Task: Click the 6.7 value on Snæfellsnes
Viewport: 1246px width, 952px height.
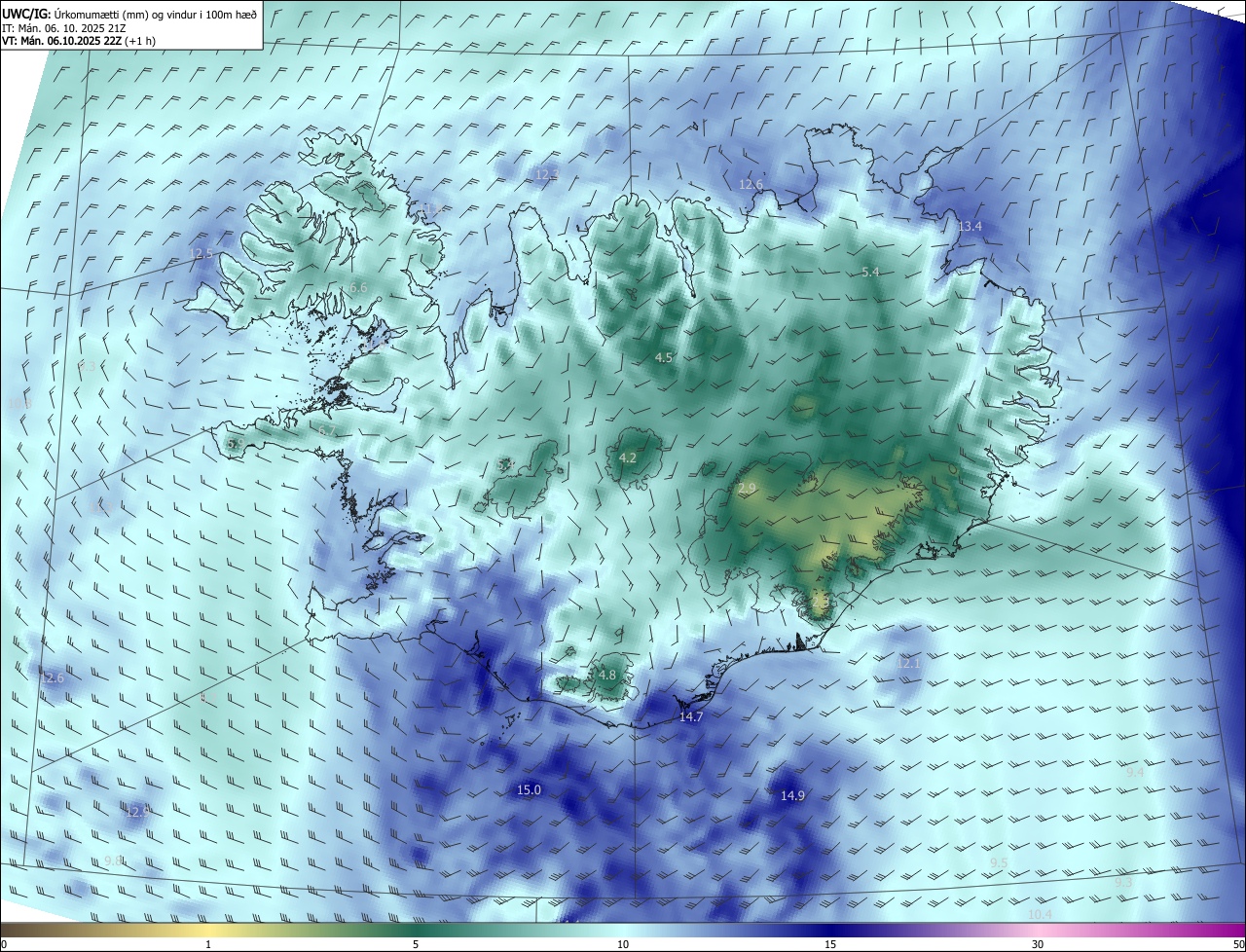Action: [x=327, y=431]
